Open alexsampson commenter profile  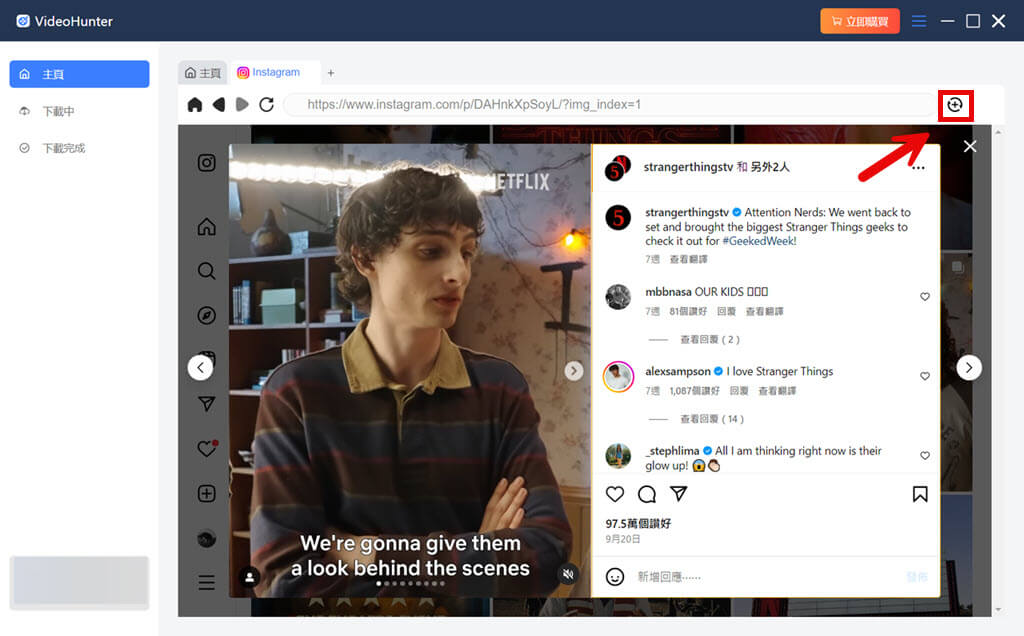[678, 372]
